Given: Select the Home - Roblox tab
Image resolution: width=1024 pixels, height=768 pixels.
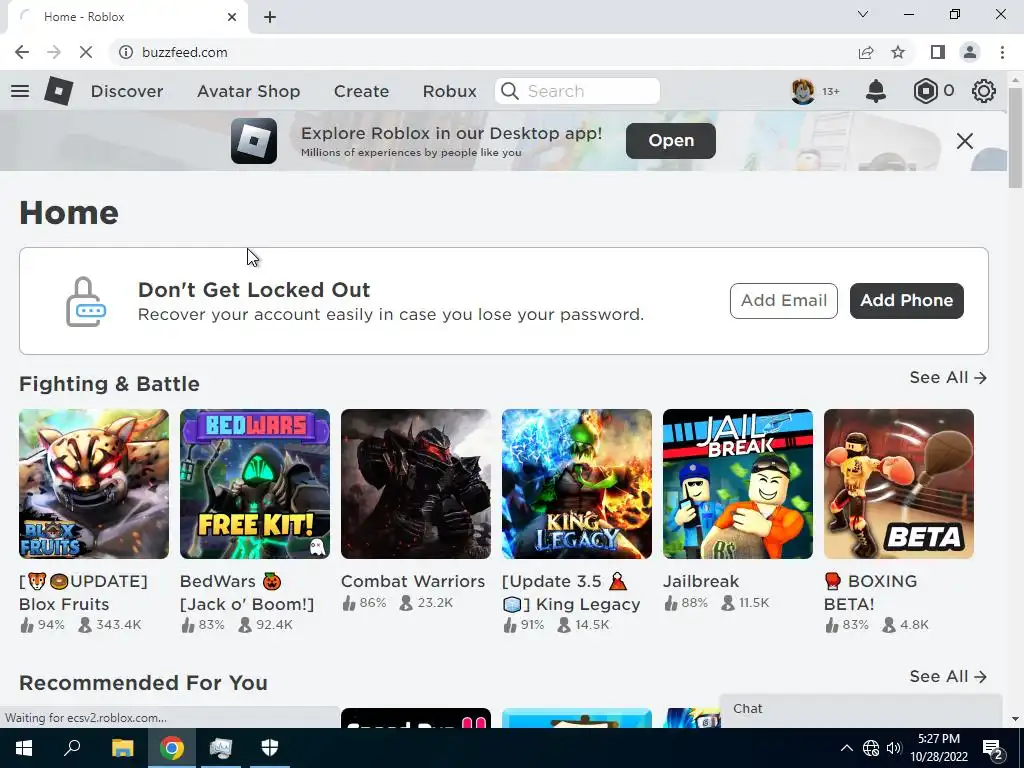Looking at the screenshot, I should (x=127, y=17).
